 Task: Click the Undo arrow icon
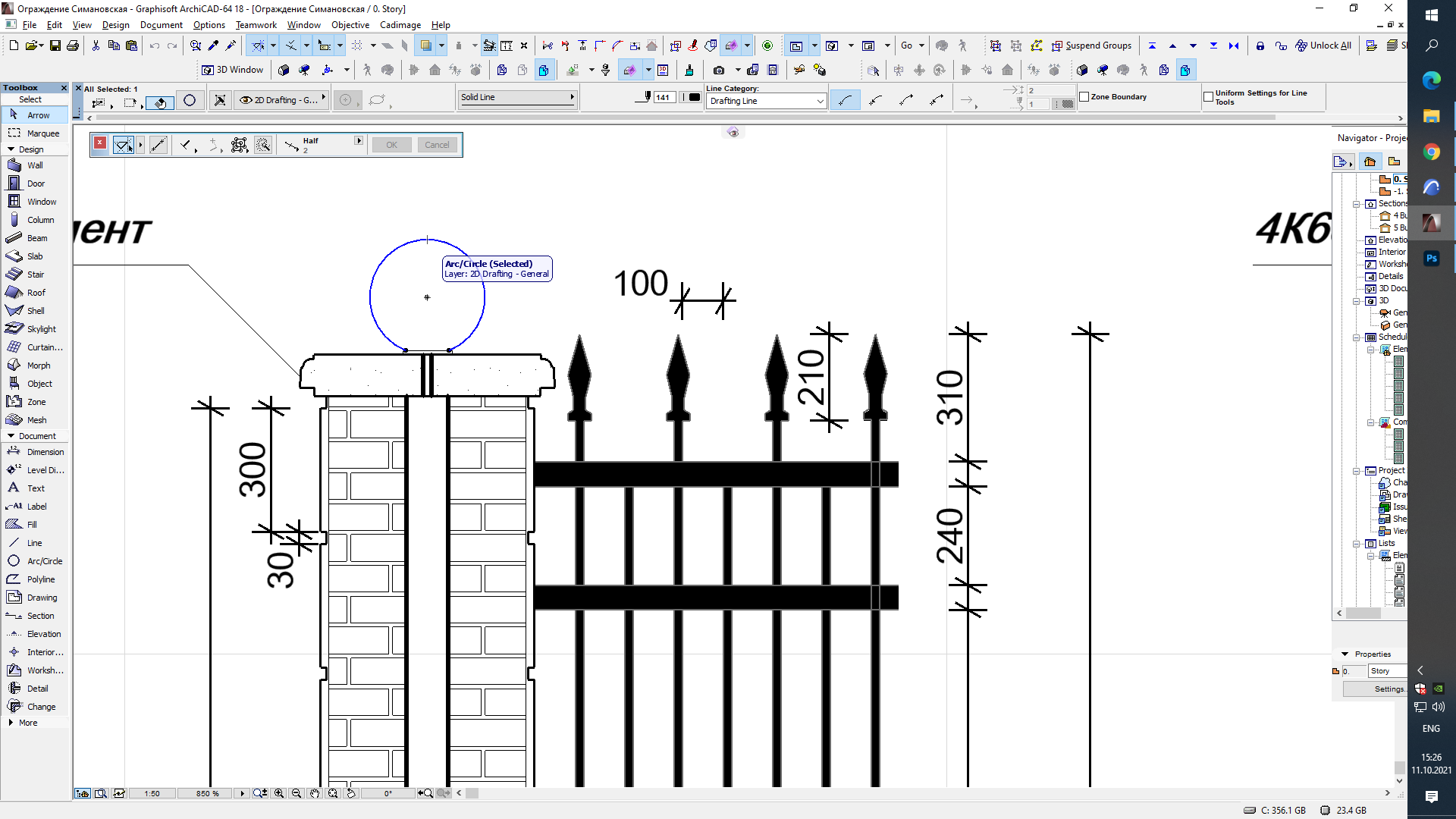click(155, 45)
